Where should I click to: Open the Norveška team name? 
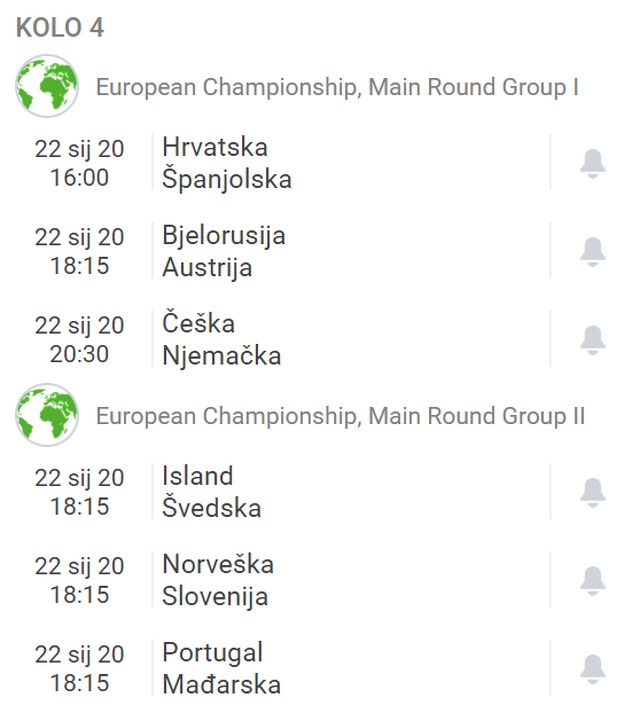tap(218, 564)
